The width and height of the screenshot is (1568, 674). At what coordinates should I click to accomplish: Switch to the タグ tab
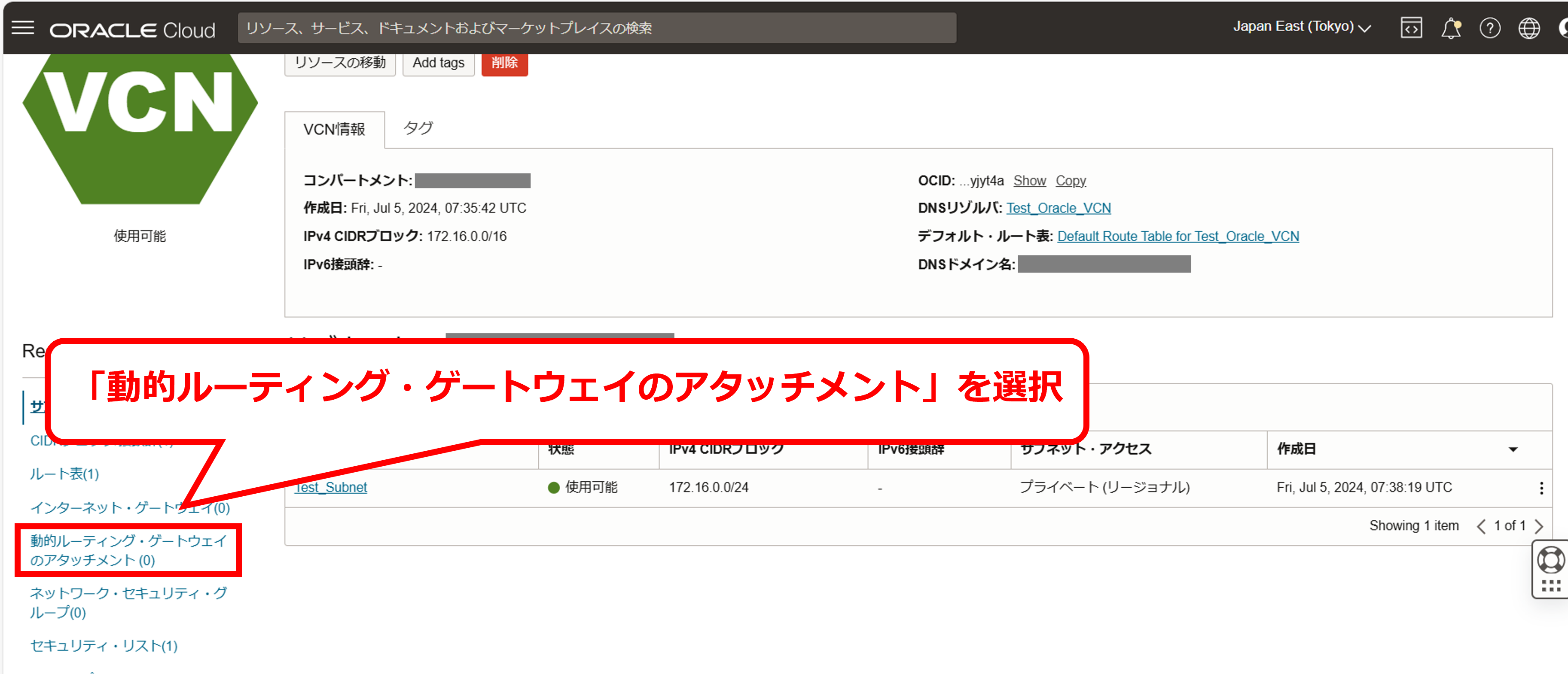pyautogui.click(x=418, y=128)
